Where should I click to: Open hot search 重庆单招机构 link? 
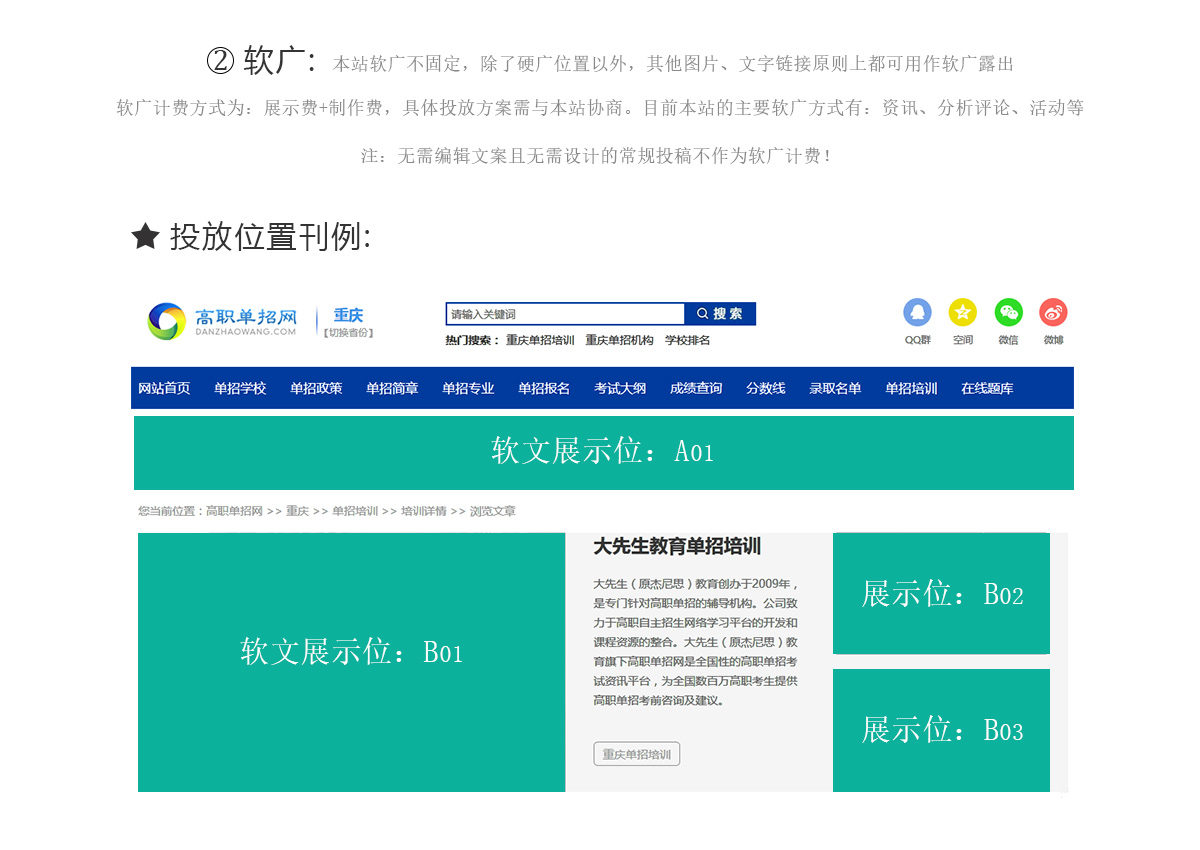[x=619, y=340]
